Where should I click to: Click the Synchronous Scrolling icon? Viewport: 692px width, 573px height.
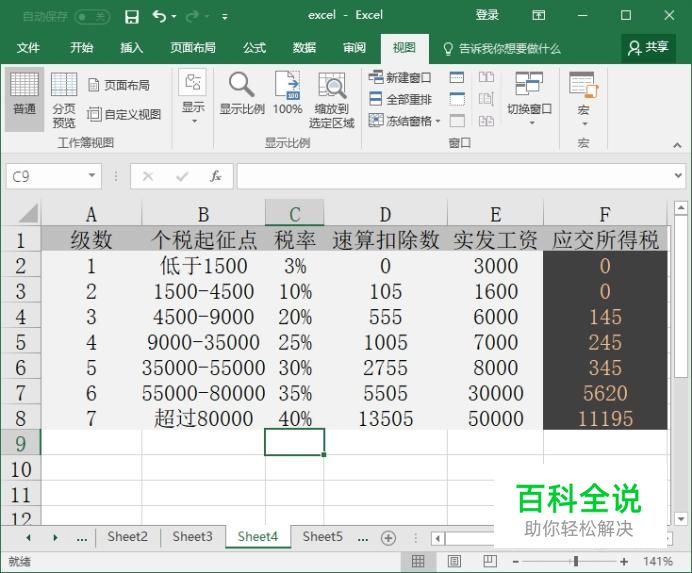pos(486,99)
